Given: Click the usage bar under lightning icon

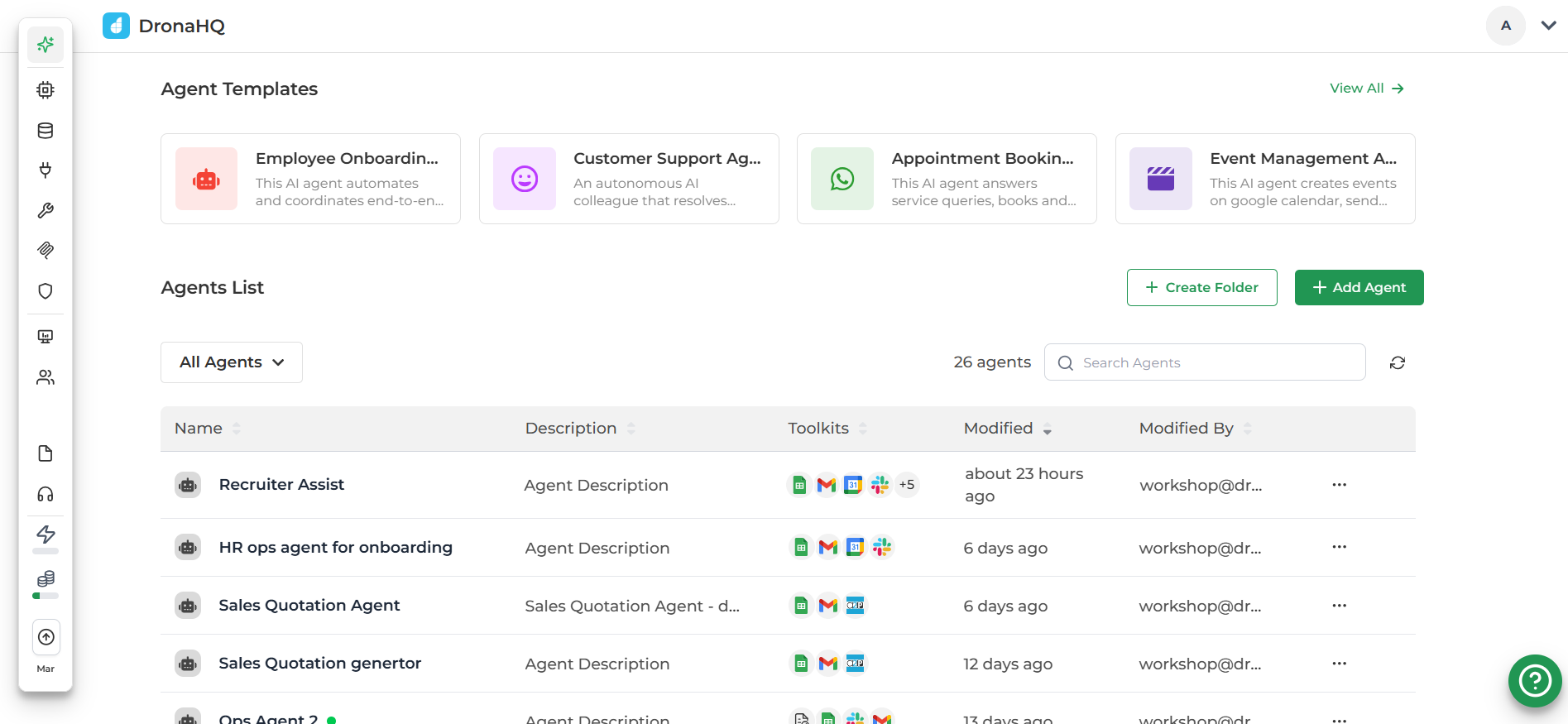Looking at the screenshot, I should (x=46, y=551).
